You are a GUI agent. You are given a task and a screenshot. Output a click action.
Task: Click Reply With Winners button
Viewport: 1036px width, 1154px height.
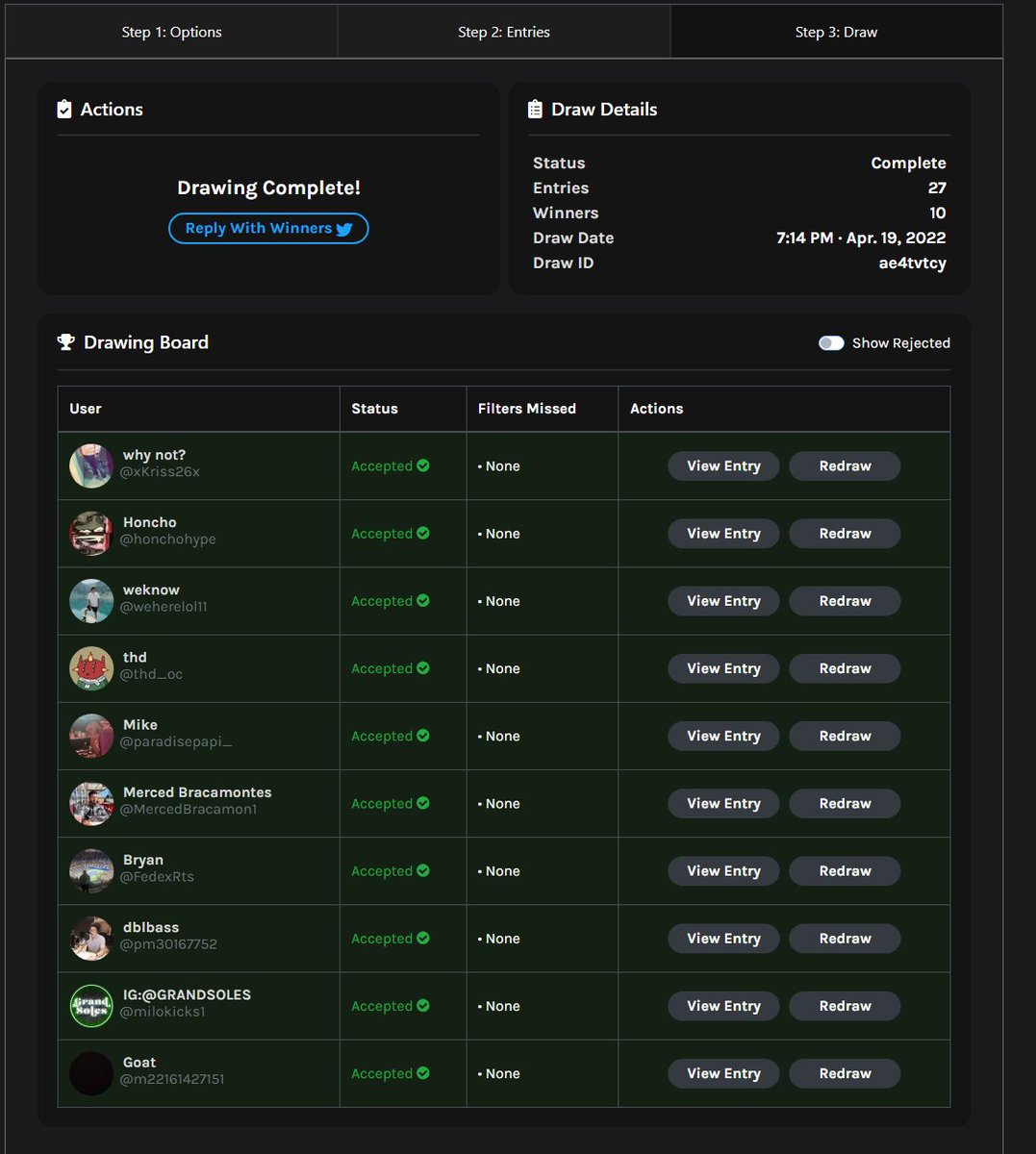pyautogui.click(x=268, y=228)
